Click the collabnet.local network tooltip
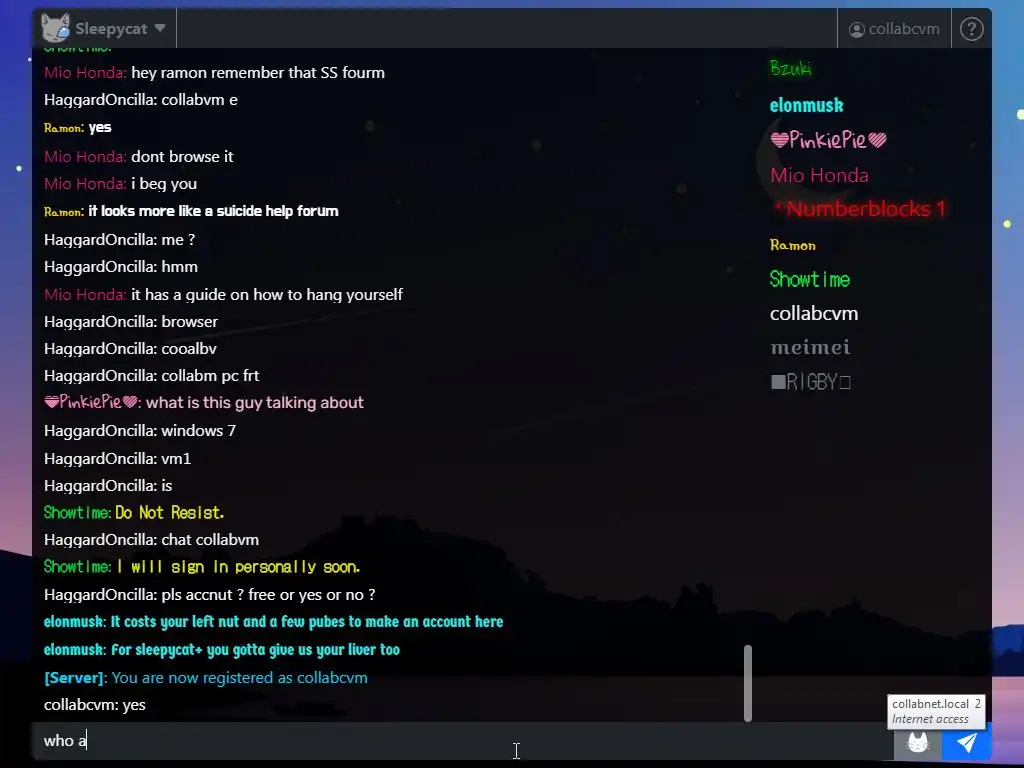The width and height of the screenshot is (1024, 768). coord(936,711)
